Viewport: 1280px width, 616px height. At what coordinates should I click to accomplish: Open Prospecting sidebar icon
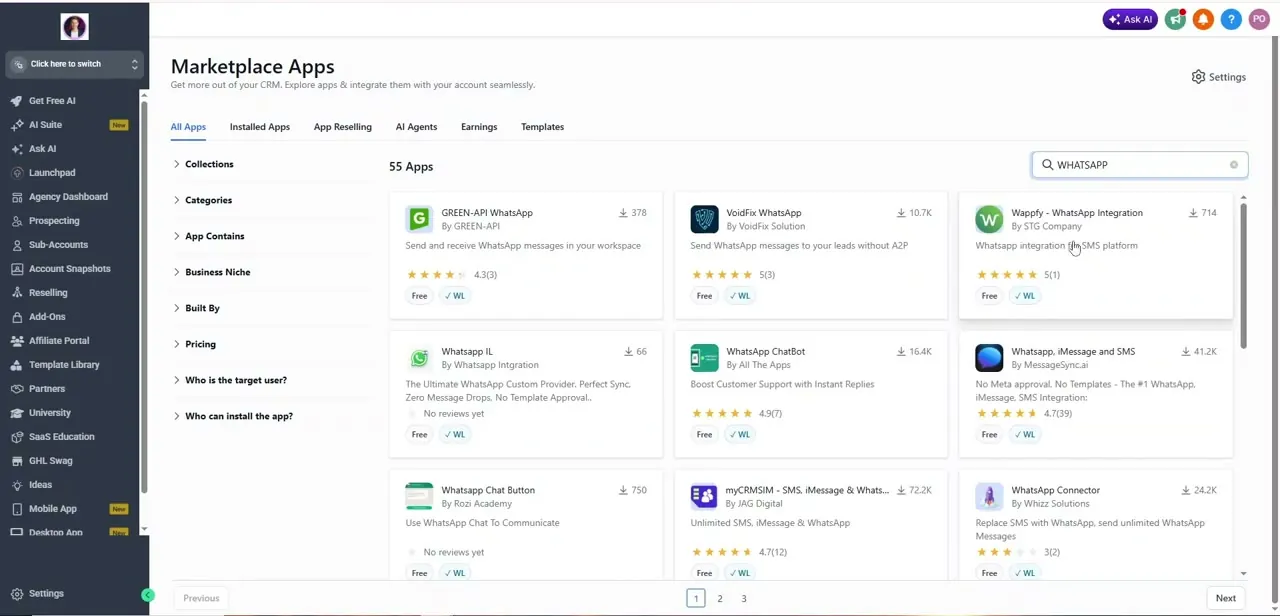17,221
